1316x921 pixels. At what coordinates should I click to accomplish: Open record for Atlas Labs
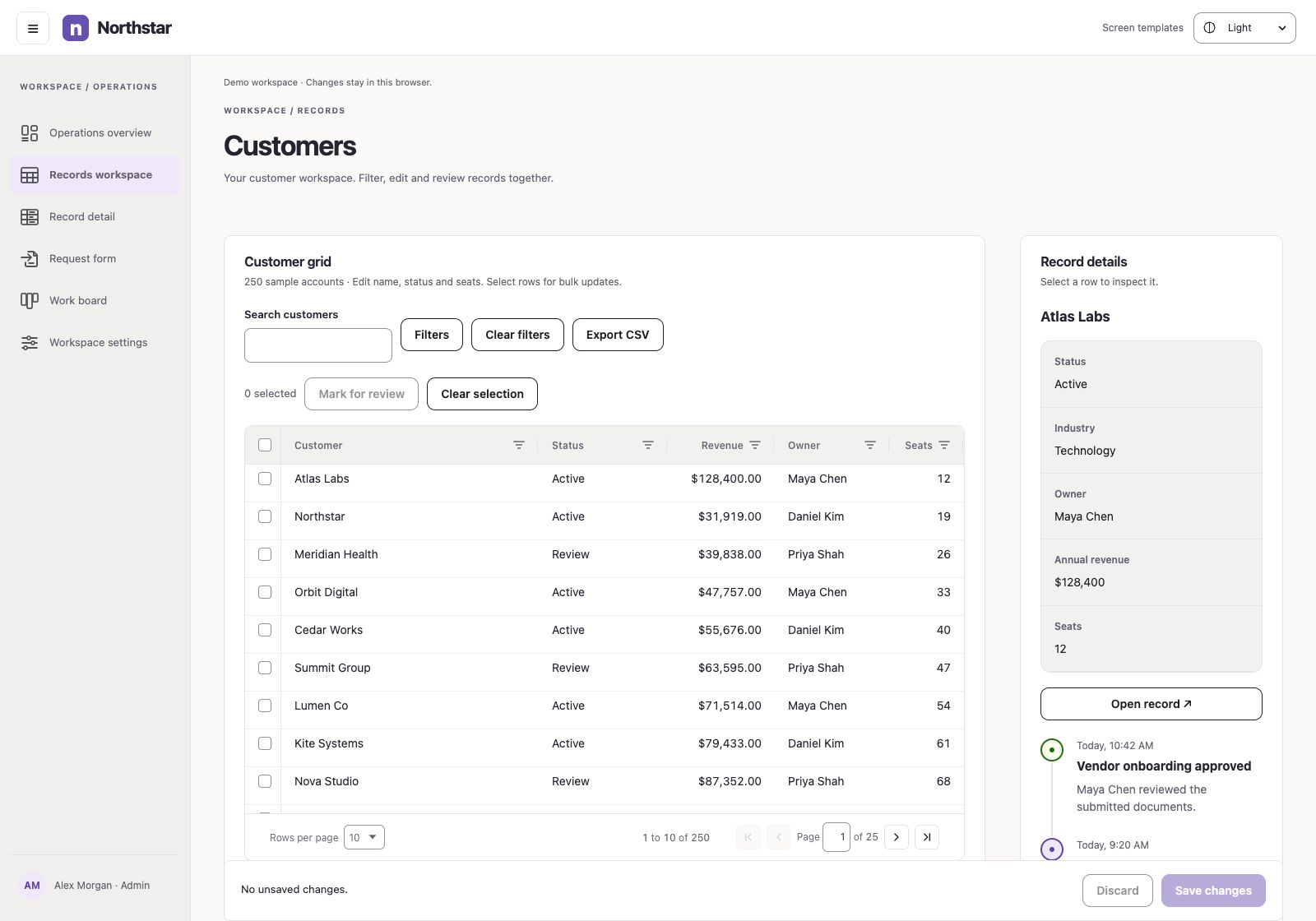click(x=1151, y=704)
